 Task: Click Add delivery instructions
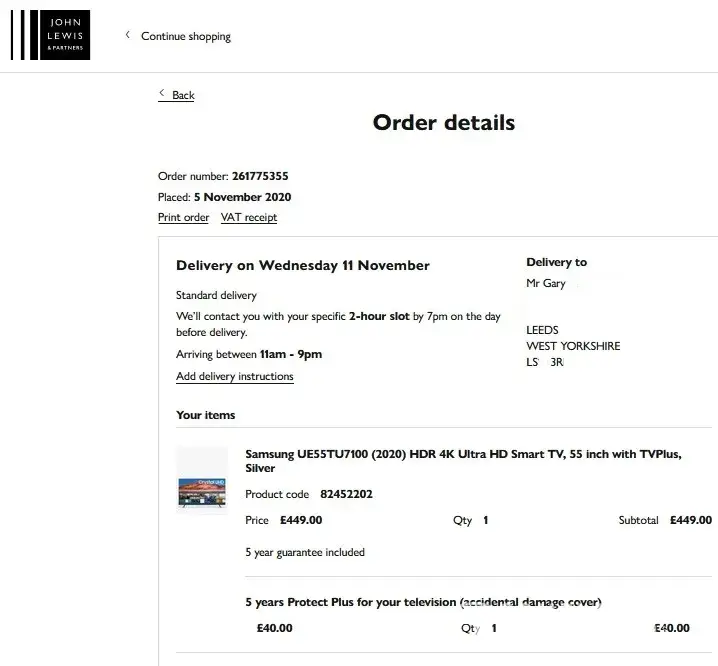(235, 377)
